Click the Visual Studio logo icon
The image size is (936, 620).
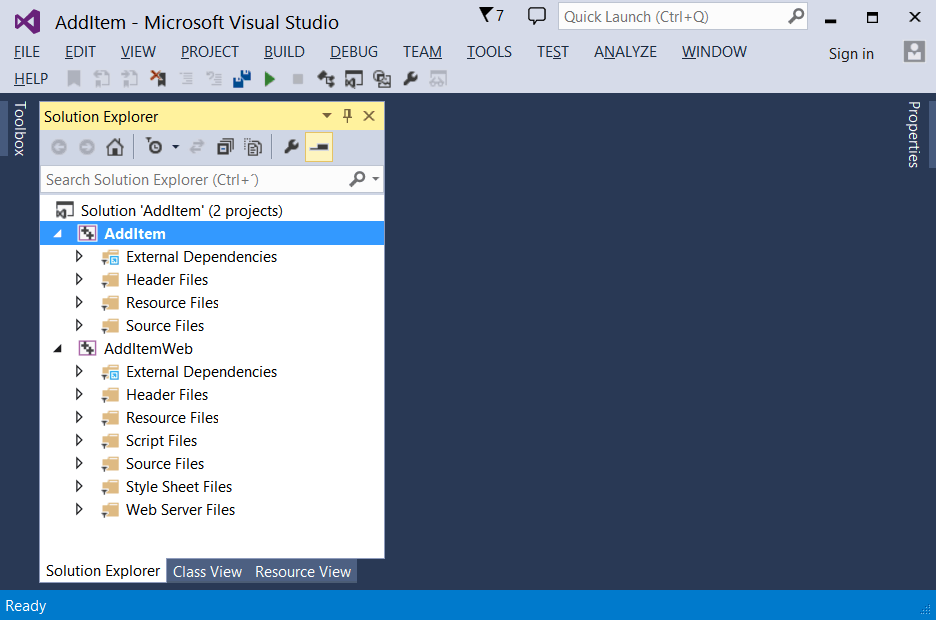pos(27,21)
